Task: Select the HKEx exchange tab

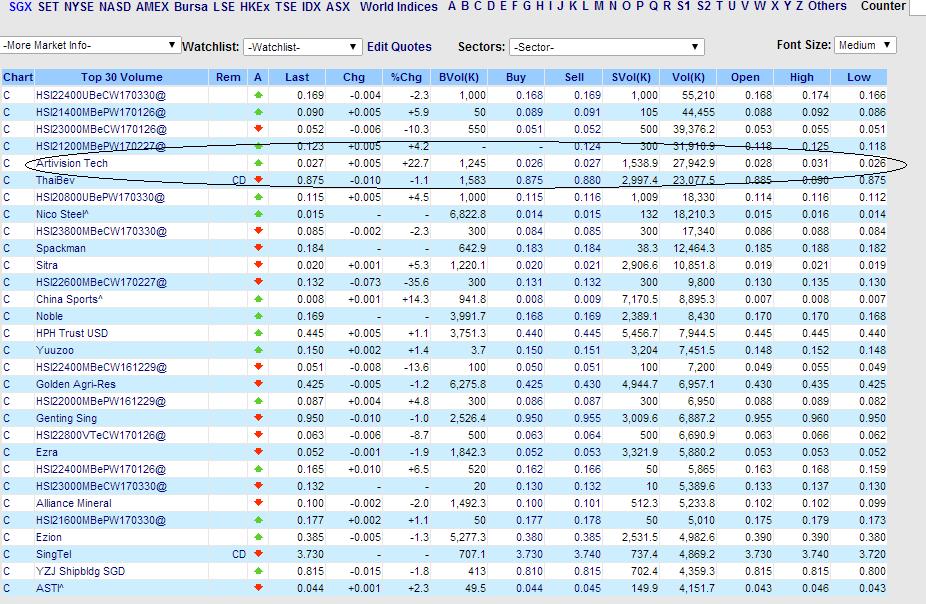Action: click(x=255, y=6)
